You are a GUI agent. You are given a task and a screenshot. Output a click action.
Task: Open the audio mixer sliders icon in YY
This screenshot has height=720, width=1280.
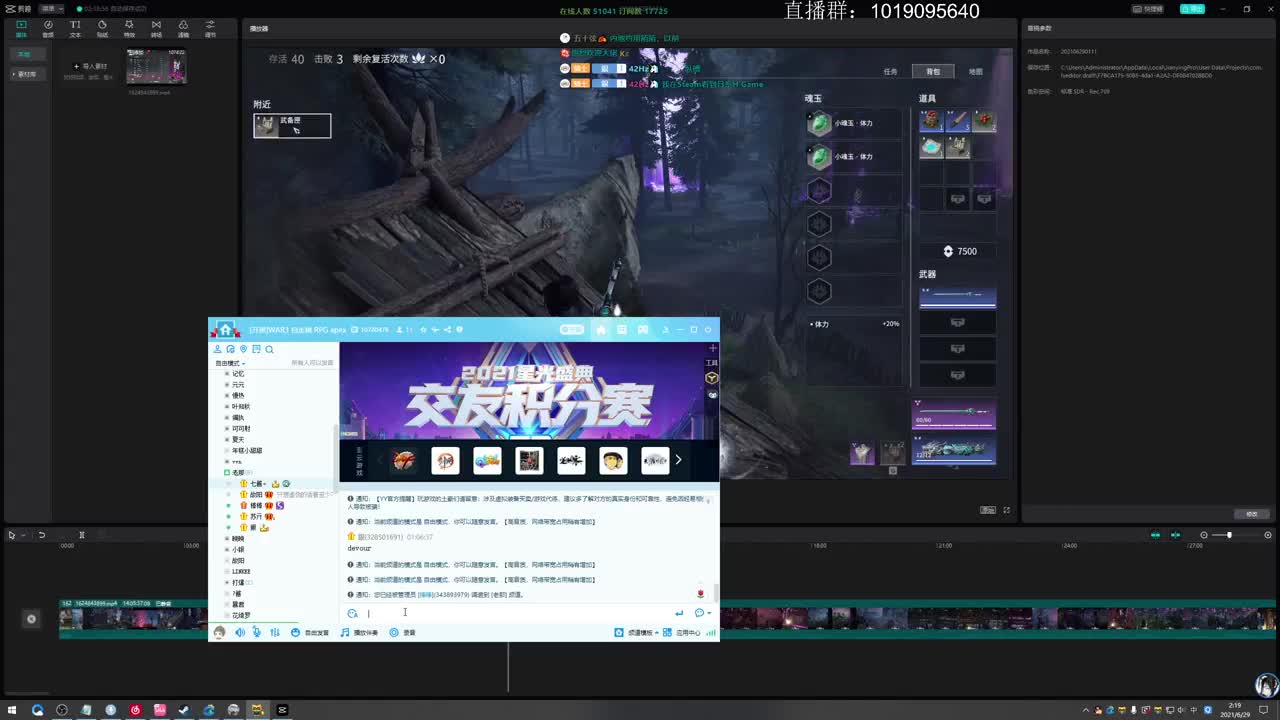pos(274,632)
